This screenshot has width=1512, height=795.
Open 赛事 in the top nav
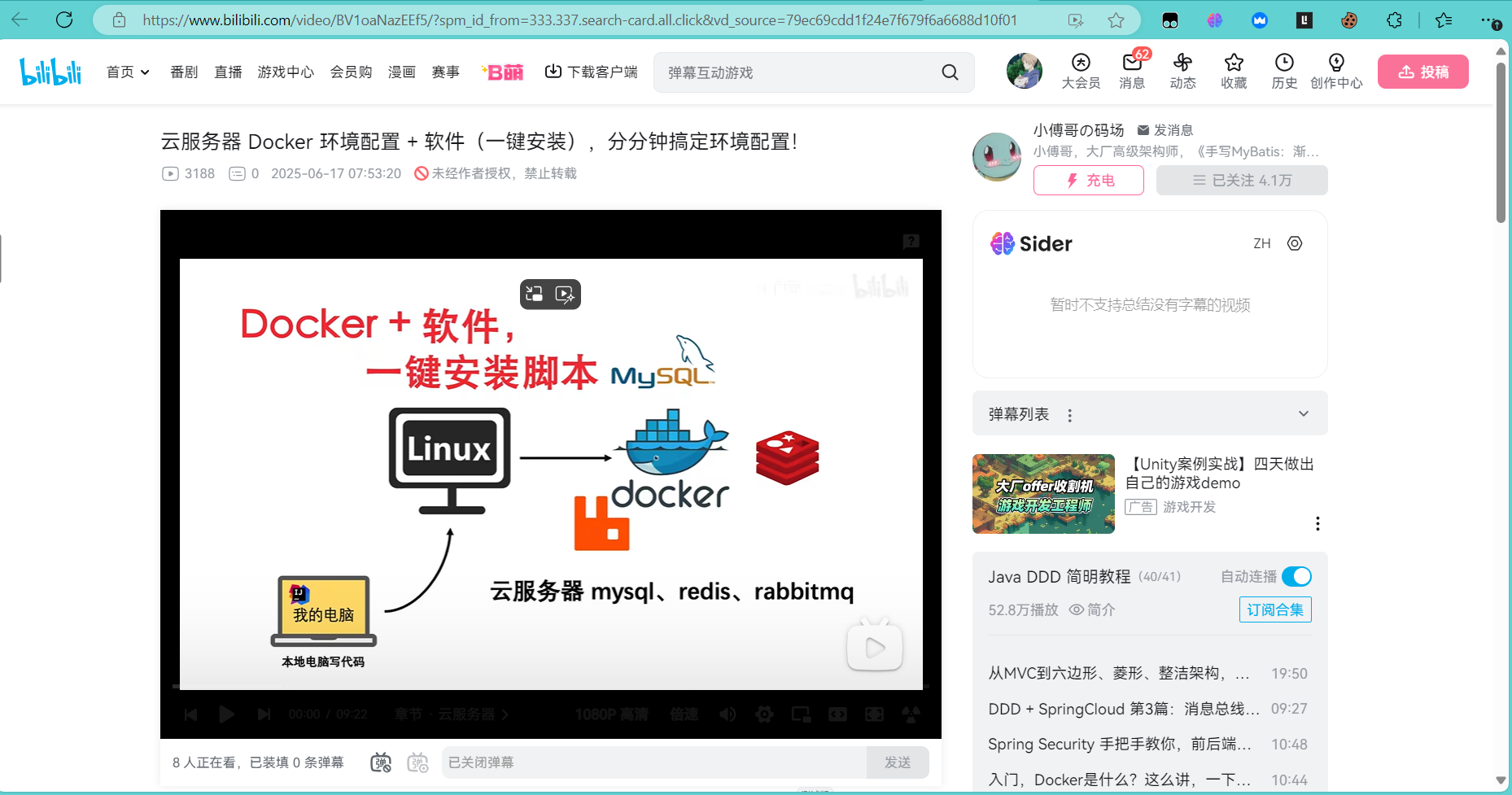click(445, 72)
